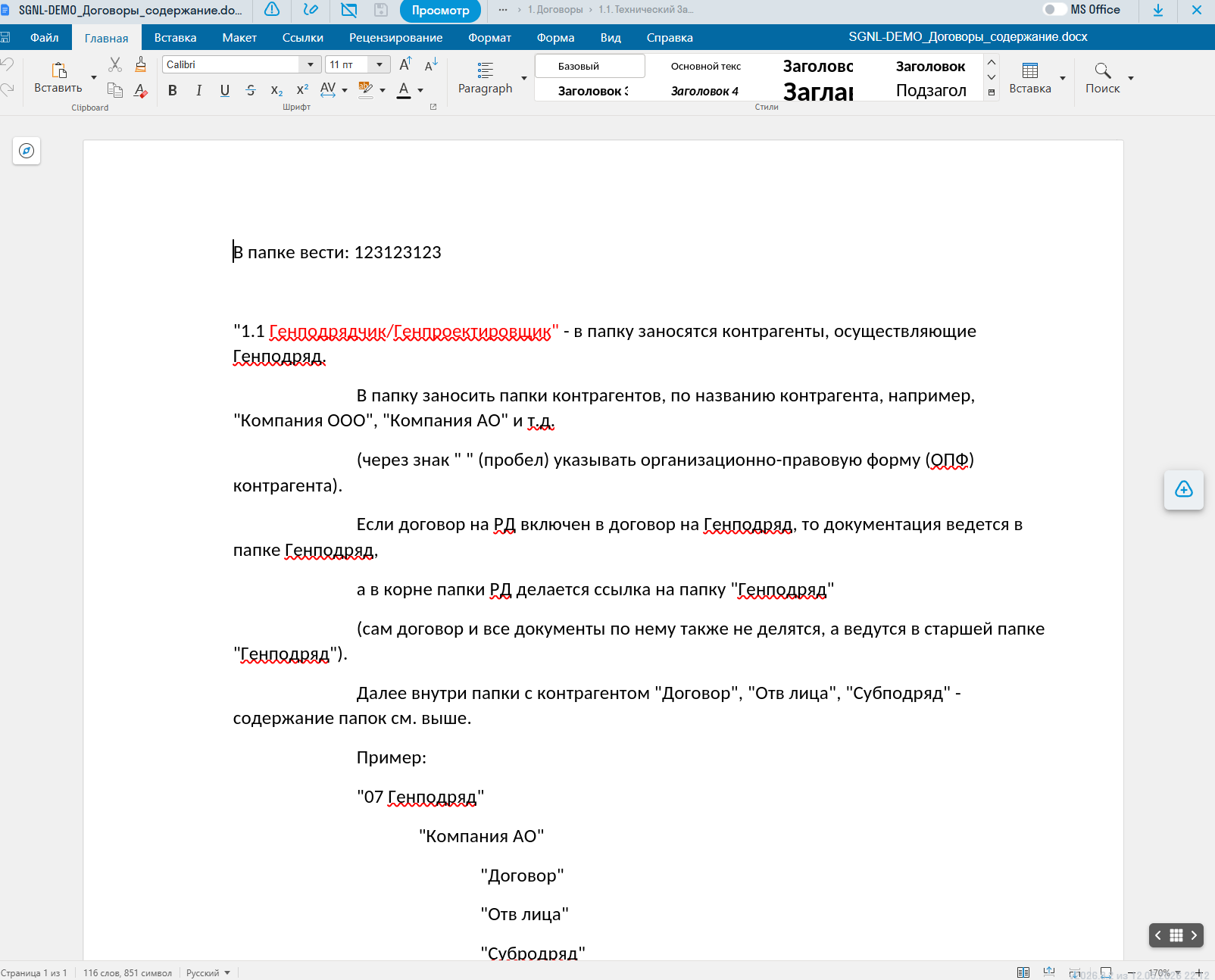Open the font color dropdown arrow
Screen dimensions: 1215x980
pos(420,90)
